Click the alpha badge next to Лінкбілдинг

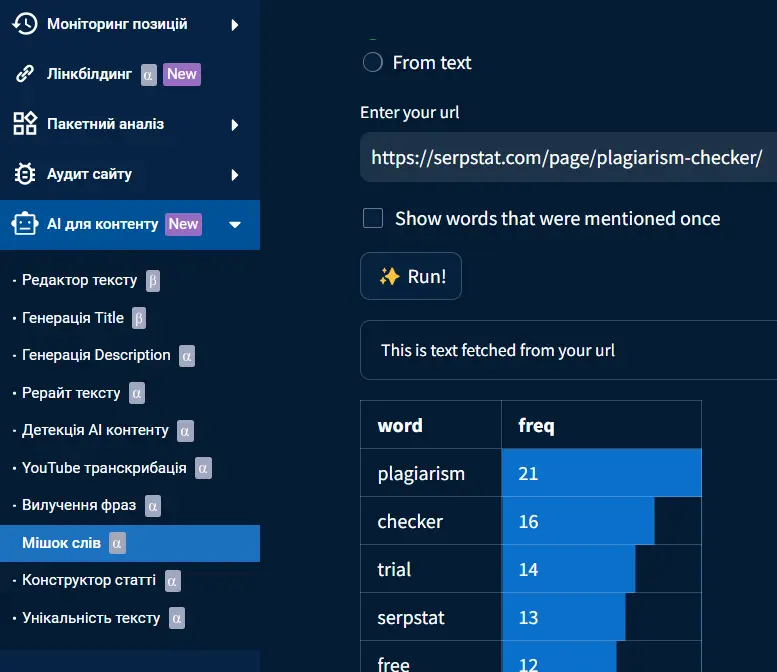[148, 75]
